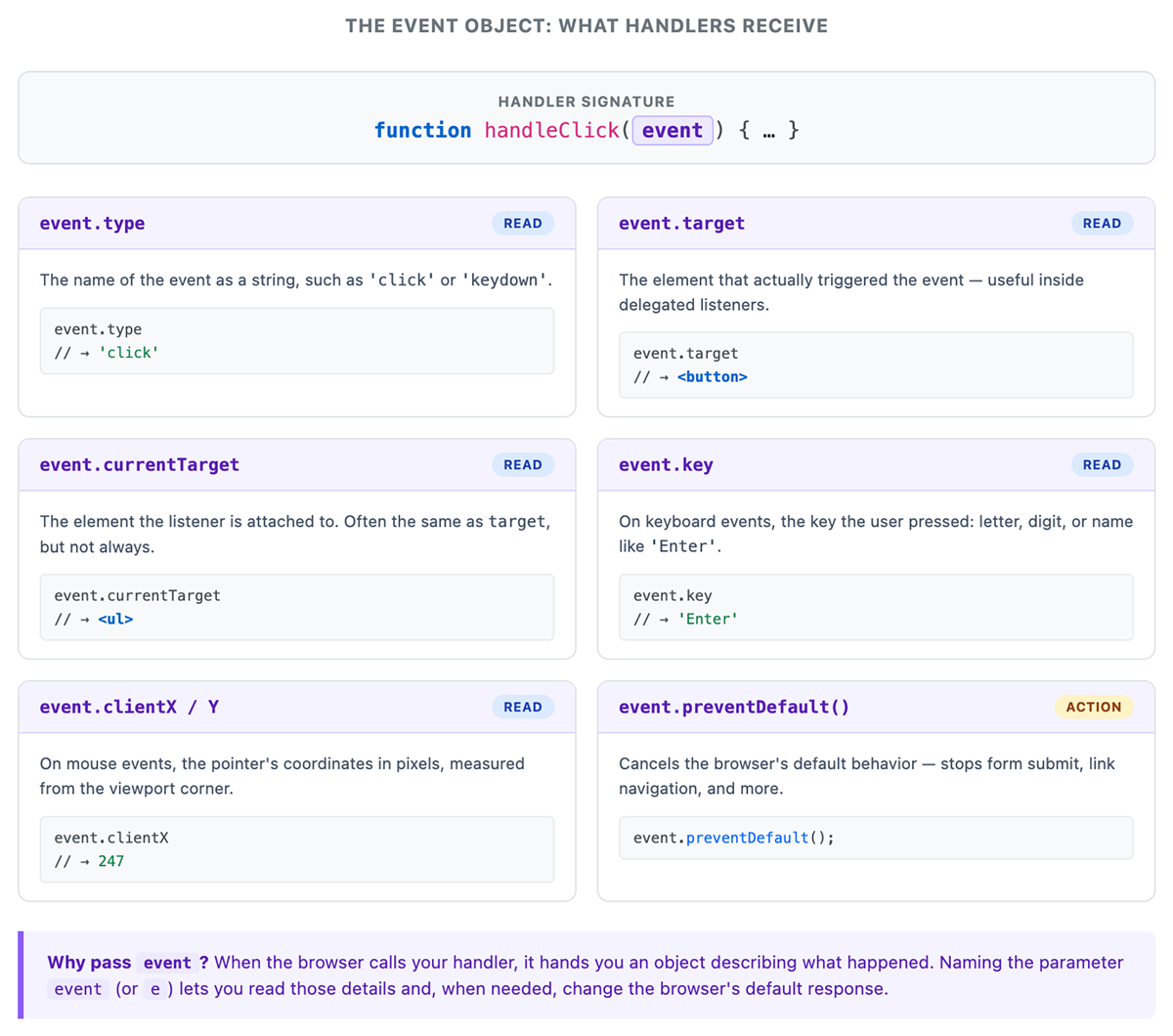Click the '<button>' result in event.target code
The width and height of the screenshot is (1173, 1036).
pyautogui.click(x=712, y=377)
